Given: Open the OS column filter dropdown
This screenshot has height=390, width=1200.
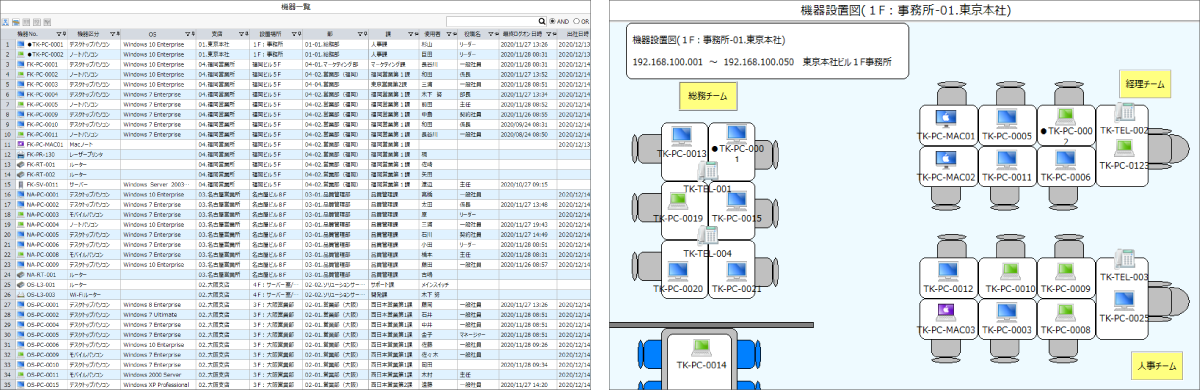Looking at the screenshot, I should tap(187, 34).
